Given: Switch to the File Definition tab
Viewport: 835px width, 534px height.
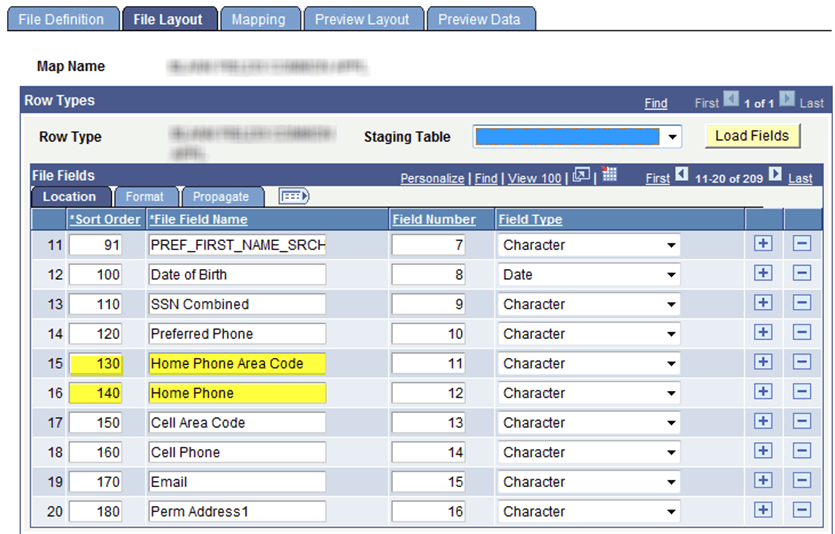Looking at the screenshot, I should click(63, 19).
